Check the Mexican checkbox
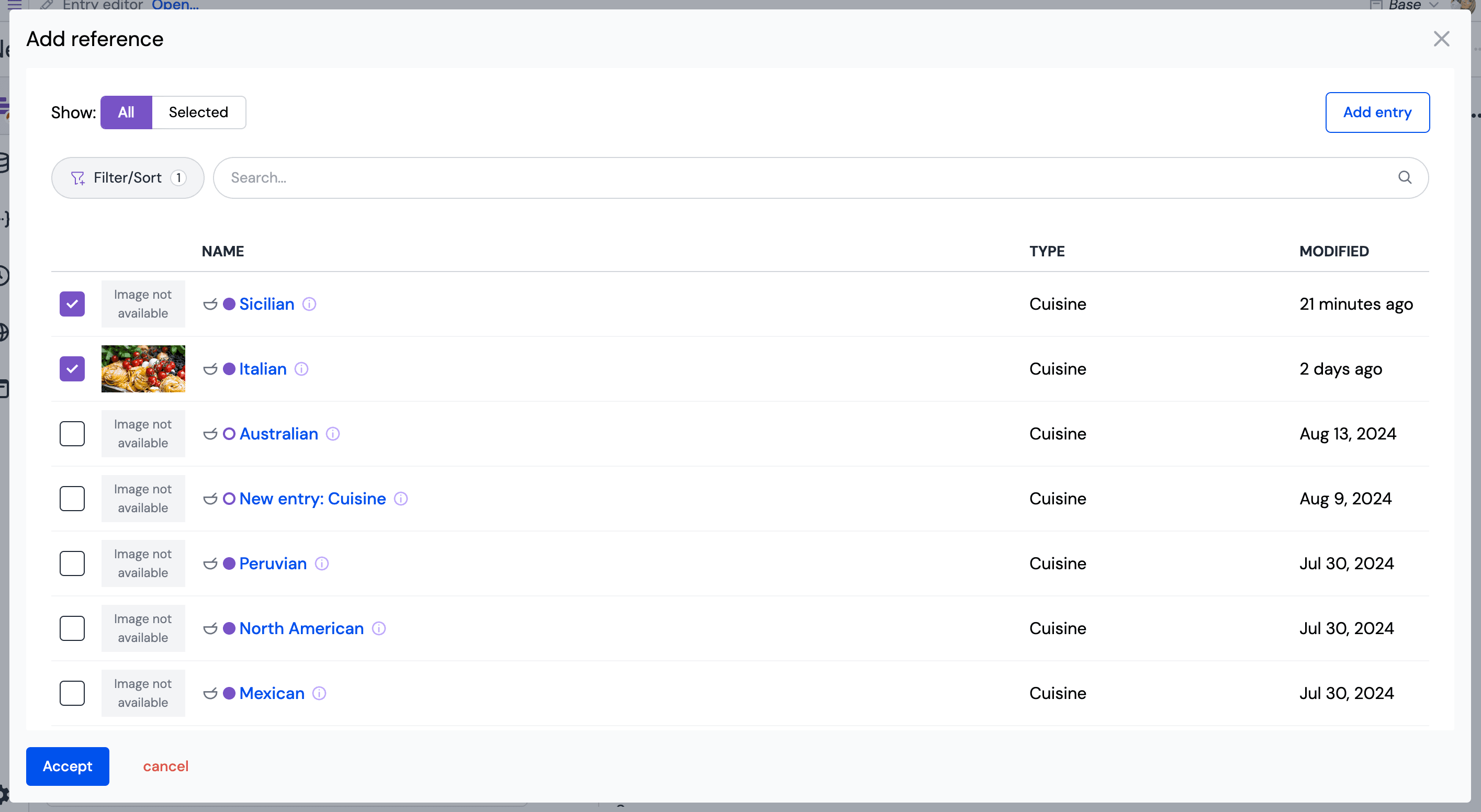Screen dimensions: 1481x812 tap(72, 694)
